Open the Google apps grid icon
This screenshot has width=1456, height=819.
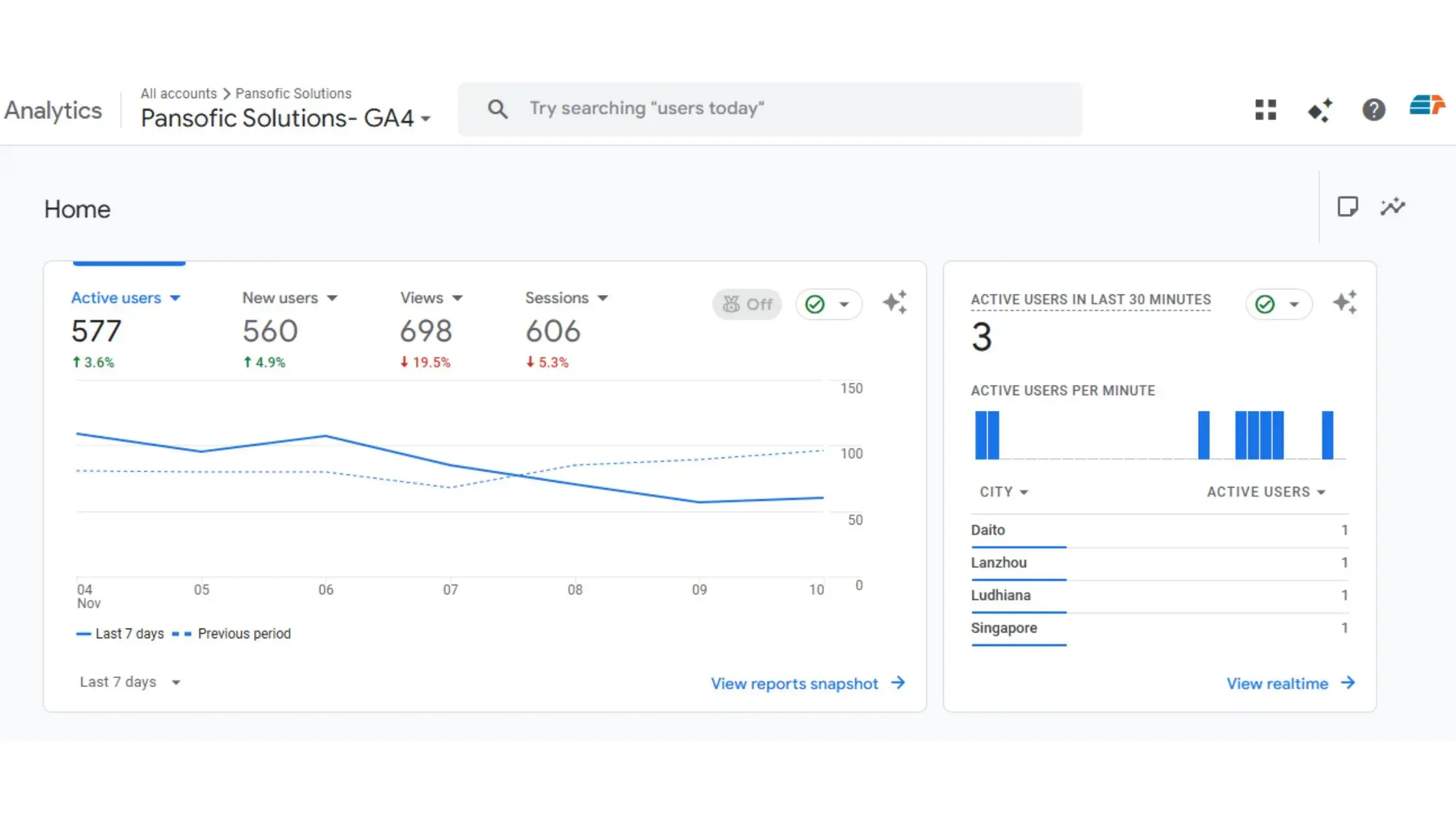[1265, 110]
